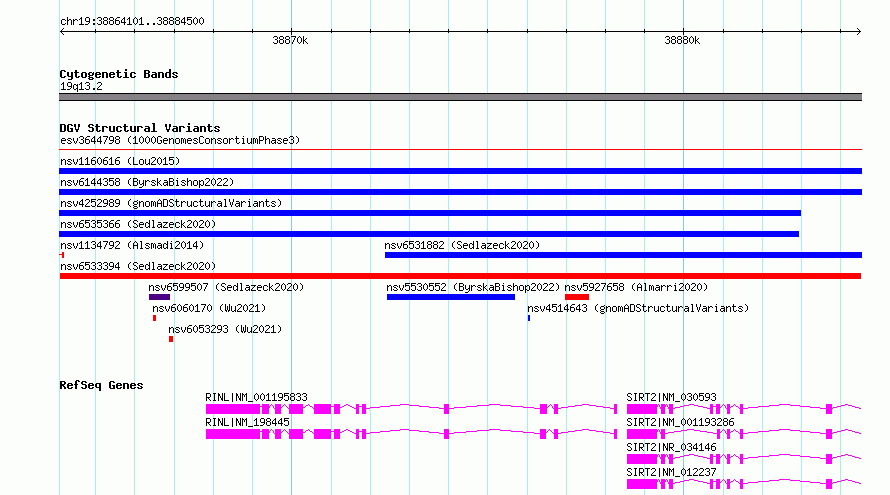Viewport: 890px width, 495px height.
Task: Open the RINL|NM_001195833 transcript label
Action: pos(256,397)
